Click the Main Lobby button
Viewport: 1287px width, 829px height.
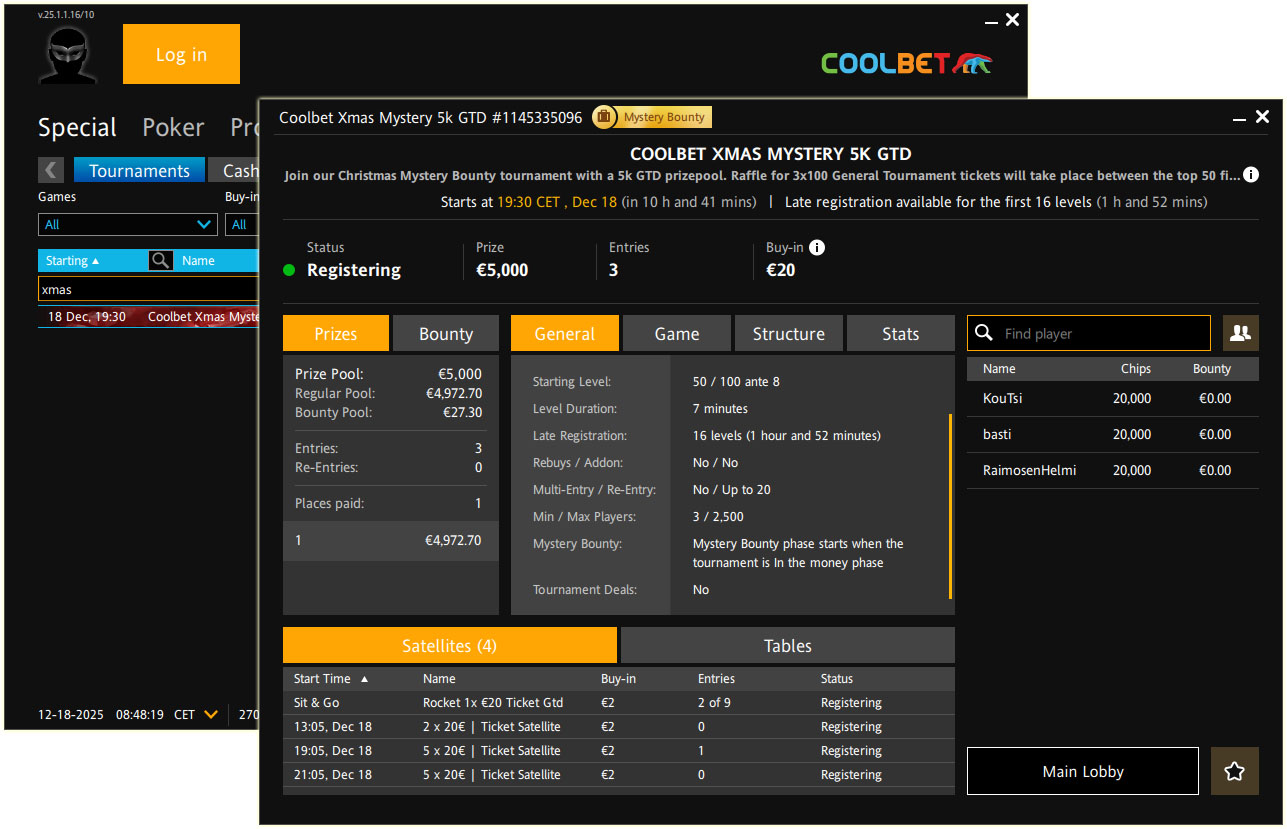[x=1082, y=771]
